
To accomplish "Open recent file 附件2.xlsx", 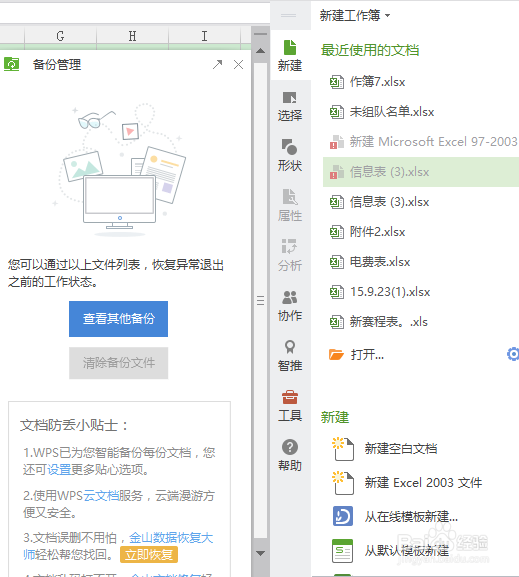I will pyautogui.click(x=377, y=232).
